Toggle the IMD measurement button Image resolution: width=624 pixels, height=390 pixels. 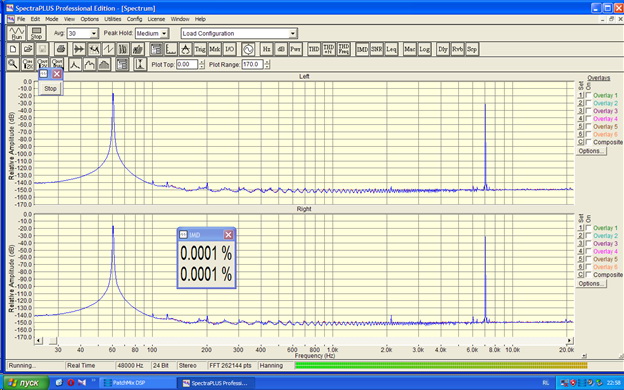[x=362, y=49]
